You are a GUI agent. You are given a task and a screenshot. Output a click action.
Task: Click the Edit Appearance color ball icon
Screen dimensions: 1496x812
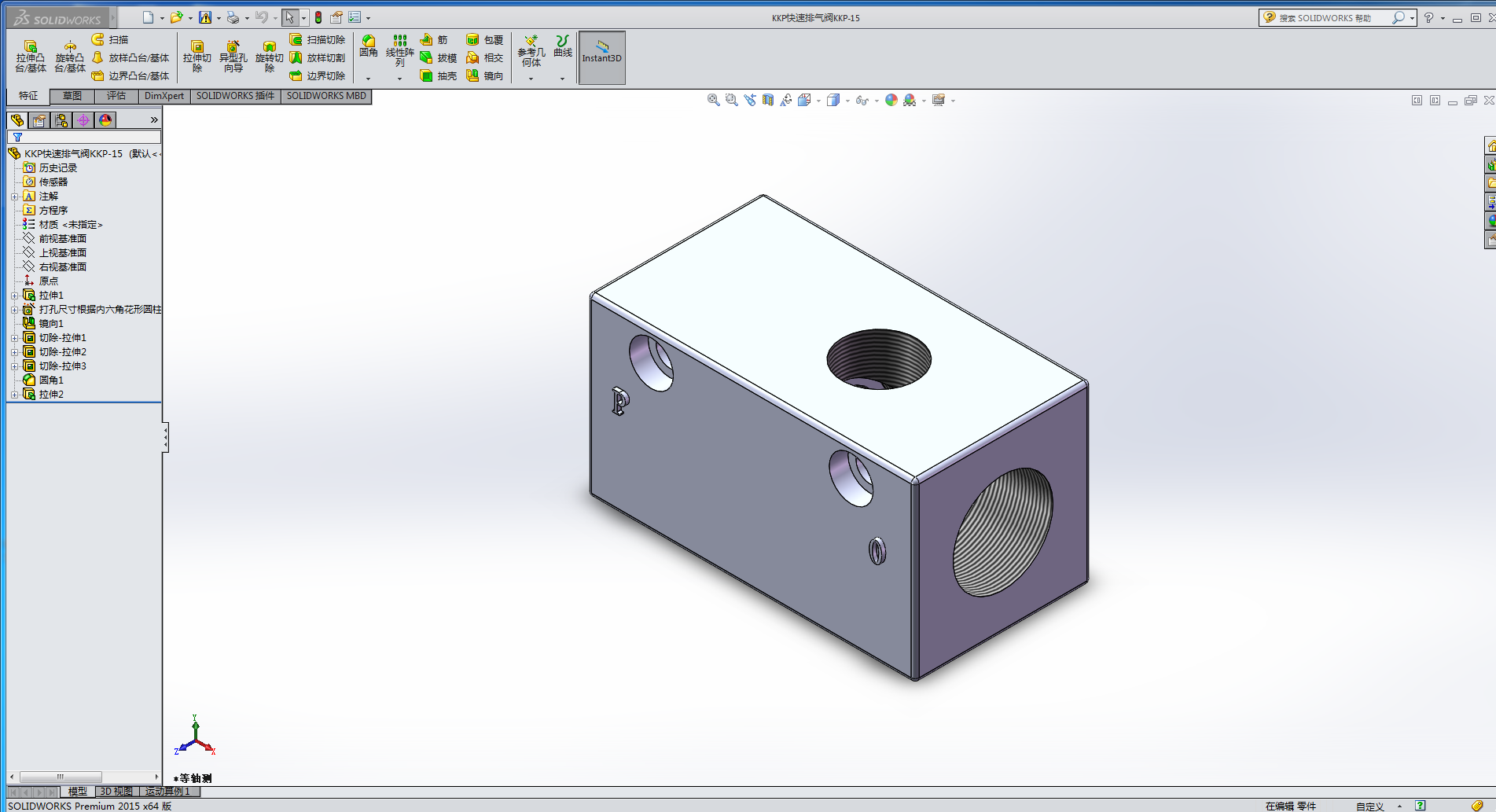(x=891, y=101)
